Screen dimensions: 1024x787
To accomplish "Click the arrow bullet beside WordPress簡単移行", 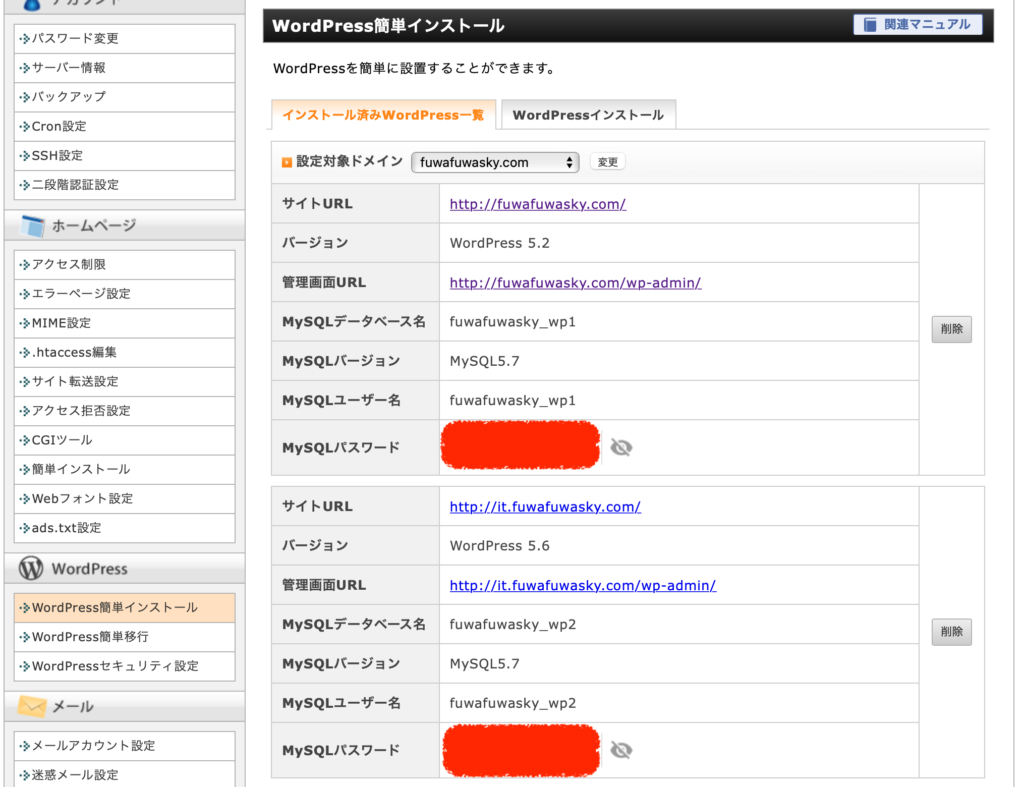I will 25,637.
